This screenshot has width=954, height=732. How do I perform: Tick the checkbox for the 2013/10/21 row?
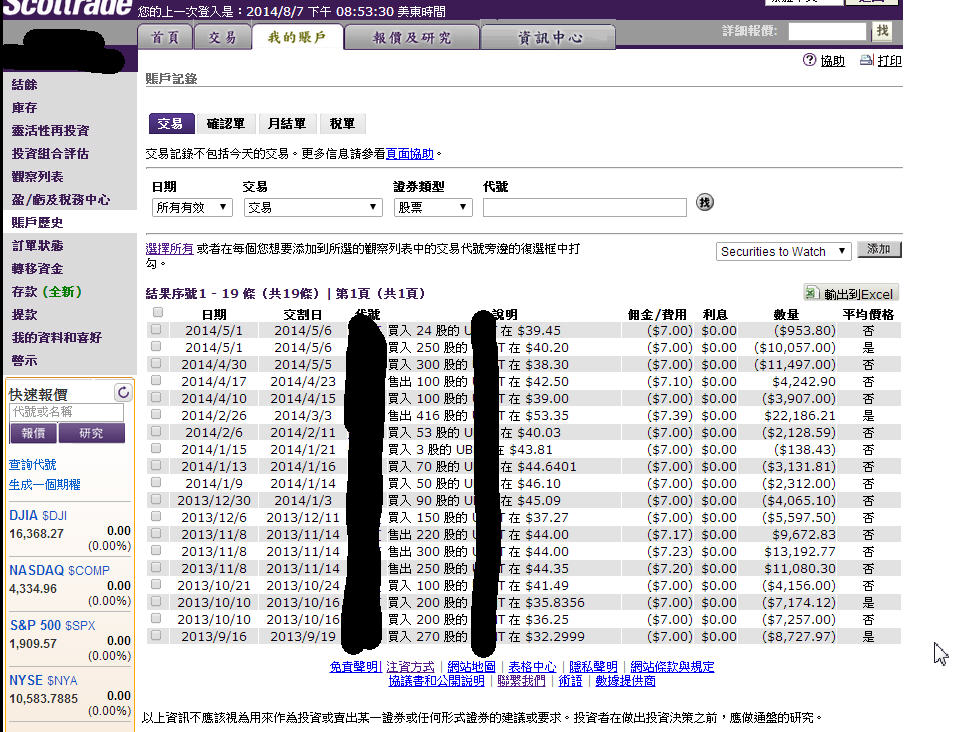point(156,584)
